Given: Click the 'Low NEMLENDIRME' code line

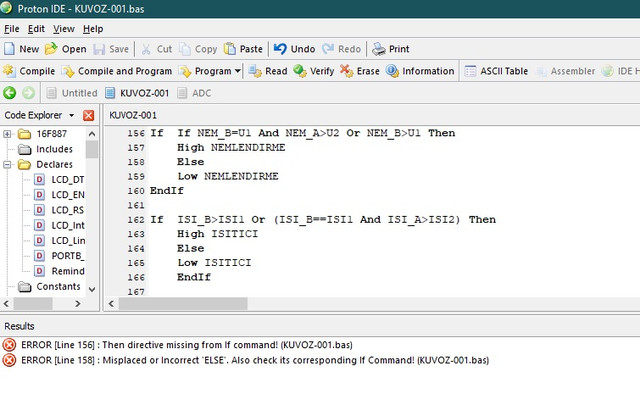Looking at the screenshot, I should 228,177.
